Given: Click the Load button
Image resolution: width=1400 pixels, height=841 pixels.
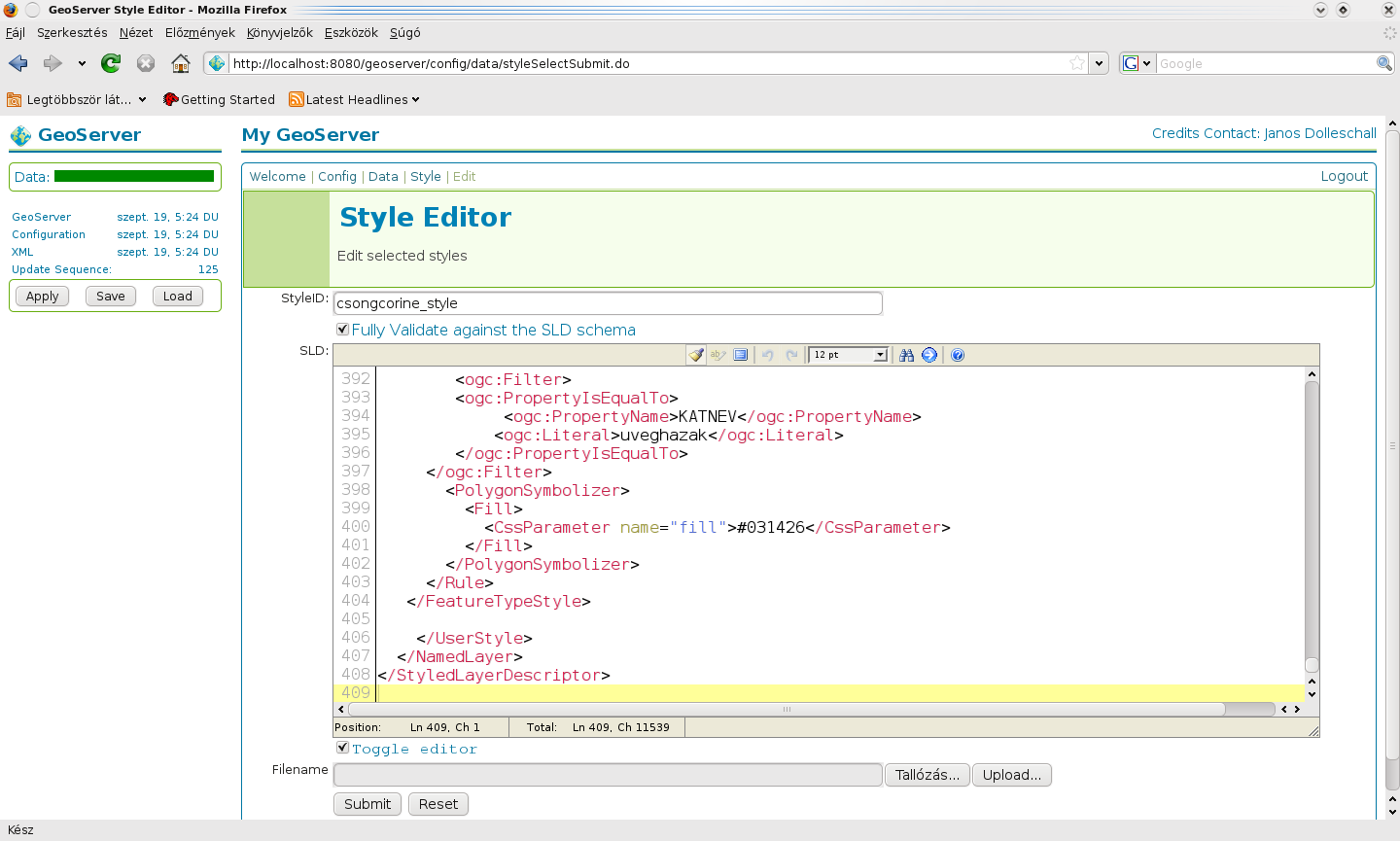Looking at the screenshot, I should (x=178, y=297).
